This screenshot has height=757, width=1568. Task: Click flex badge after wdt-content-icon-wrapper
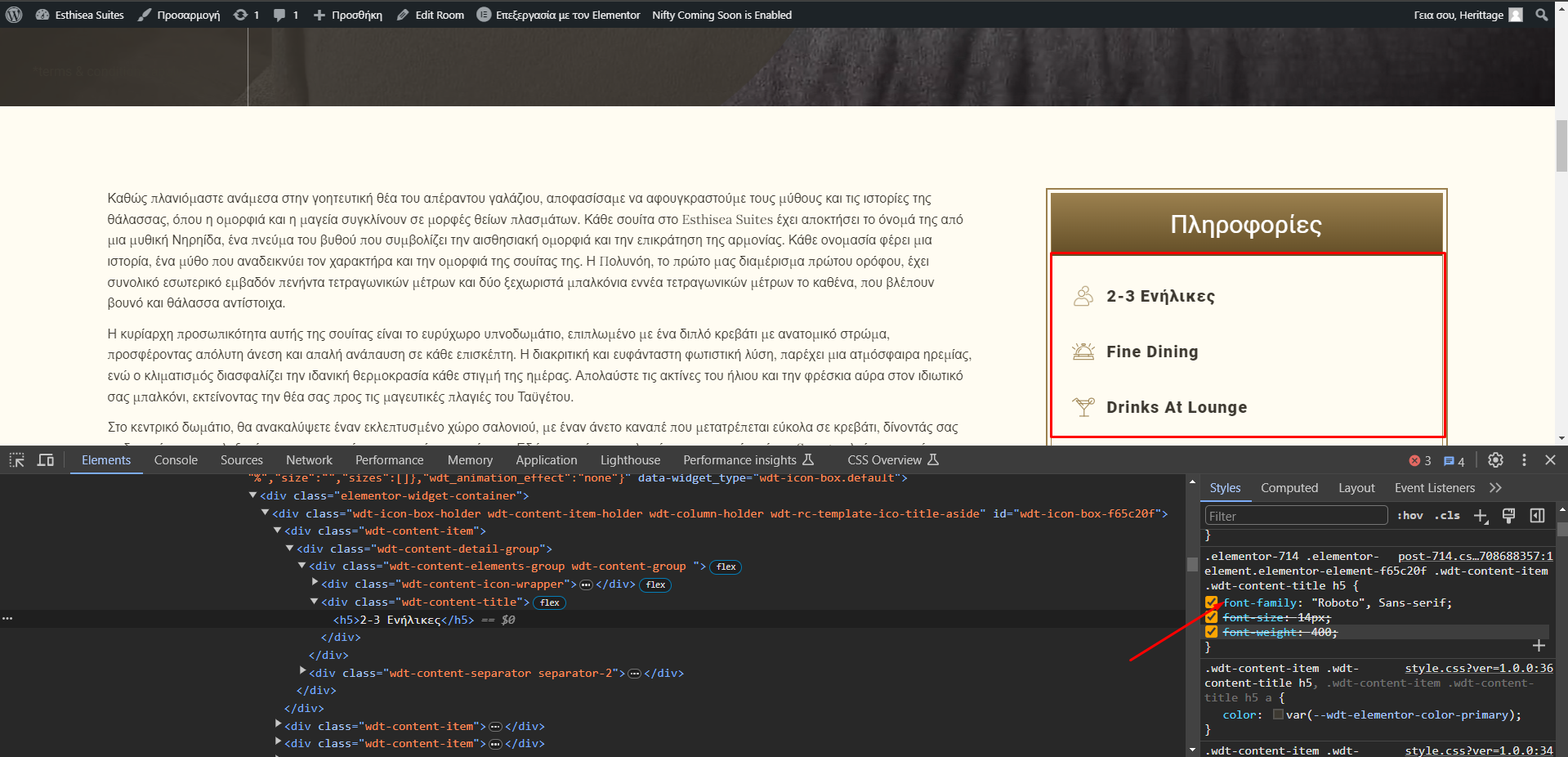click(655, 585)
